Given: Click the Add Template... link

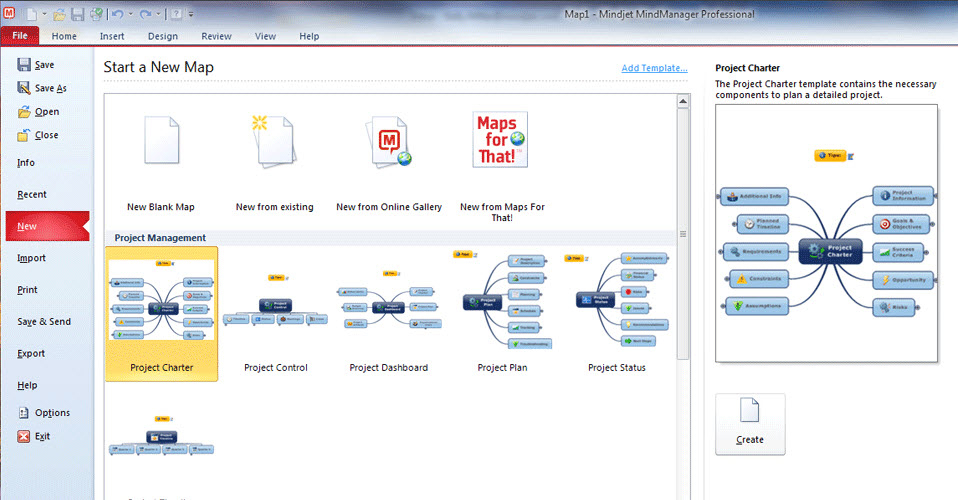Looking at the screenshot, I should (654, 68).
